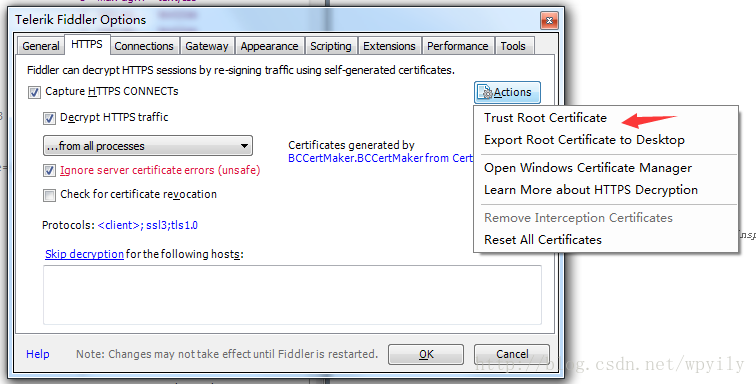Close the Telerik Fiddler Options dialog

point(549,20)
